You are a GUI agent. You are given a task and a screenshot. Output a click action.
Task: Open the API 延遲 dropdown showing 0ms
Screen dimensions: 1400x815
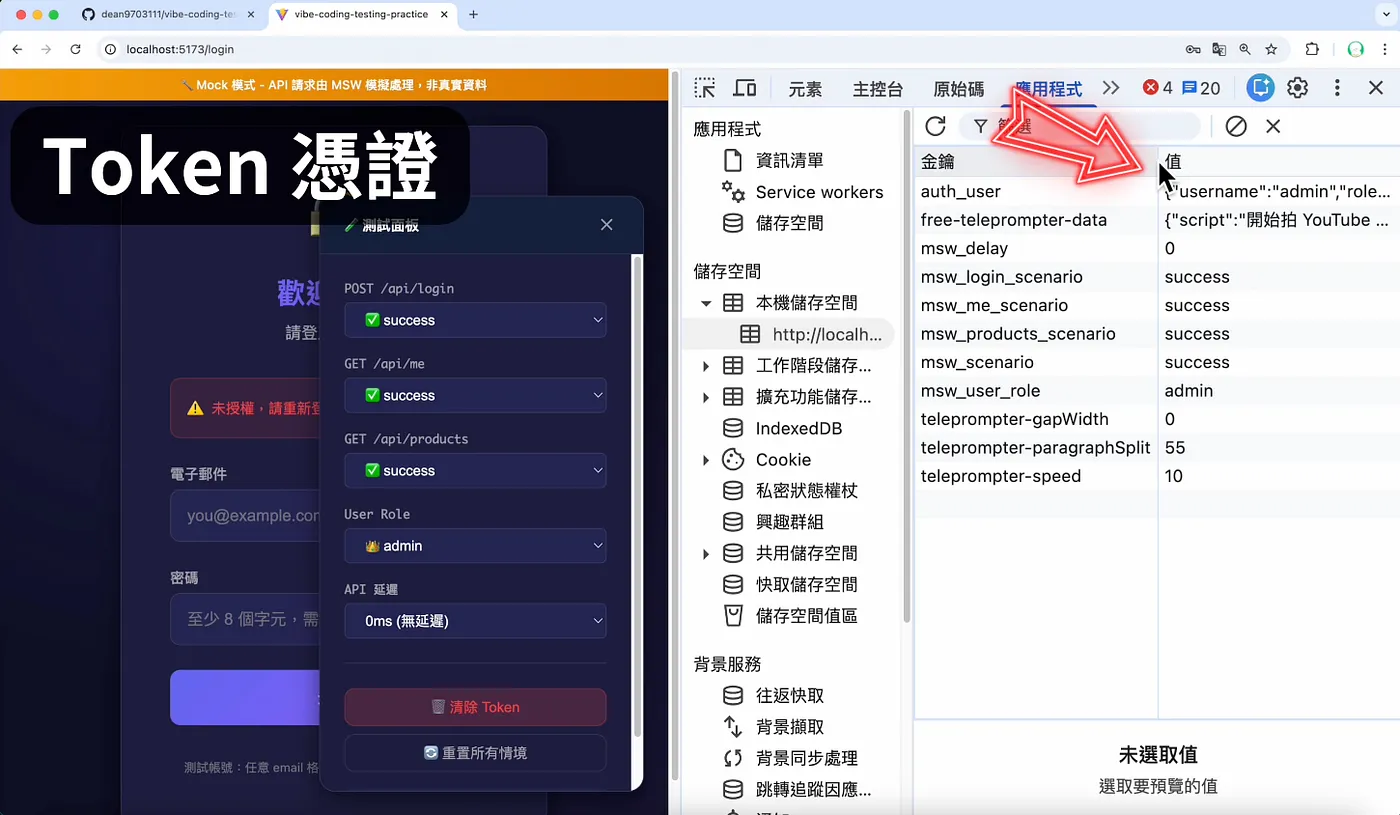475,621
